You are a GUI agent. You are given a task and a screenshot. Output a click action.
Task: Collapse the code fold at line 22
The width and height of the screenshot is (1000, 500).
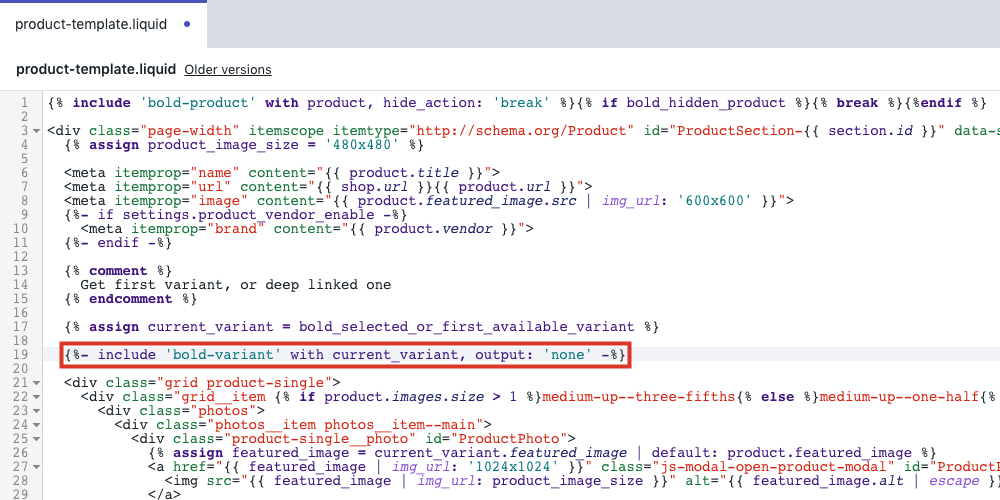[36, 397]
